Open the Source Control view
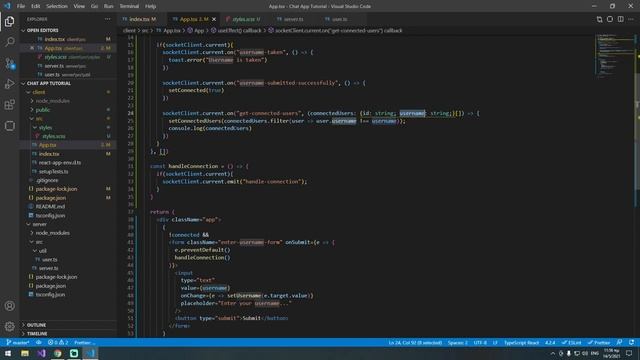Image resolution: width=640 pixels, height=360 pixels. click(9, 63)
